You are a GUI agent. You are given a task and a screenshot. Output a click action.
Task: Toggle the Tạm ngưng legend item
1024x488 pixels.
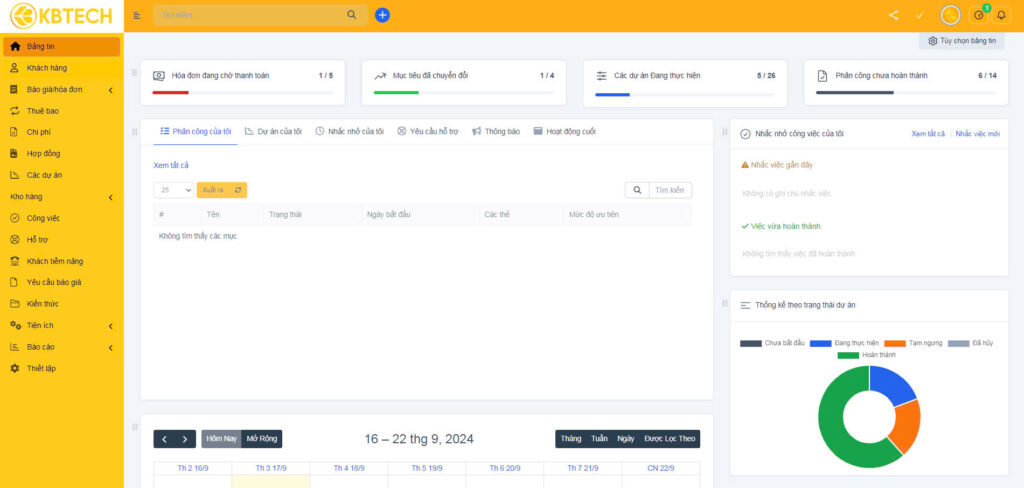click(x=910, y=343)
